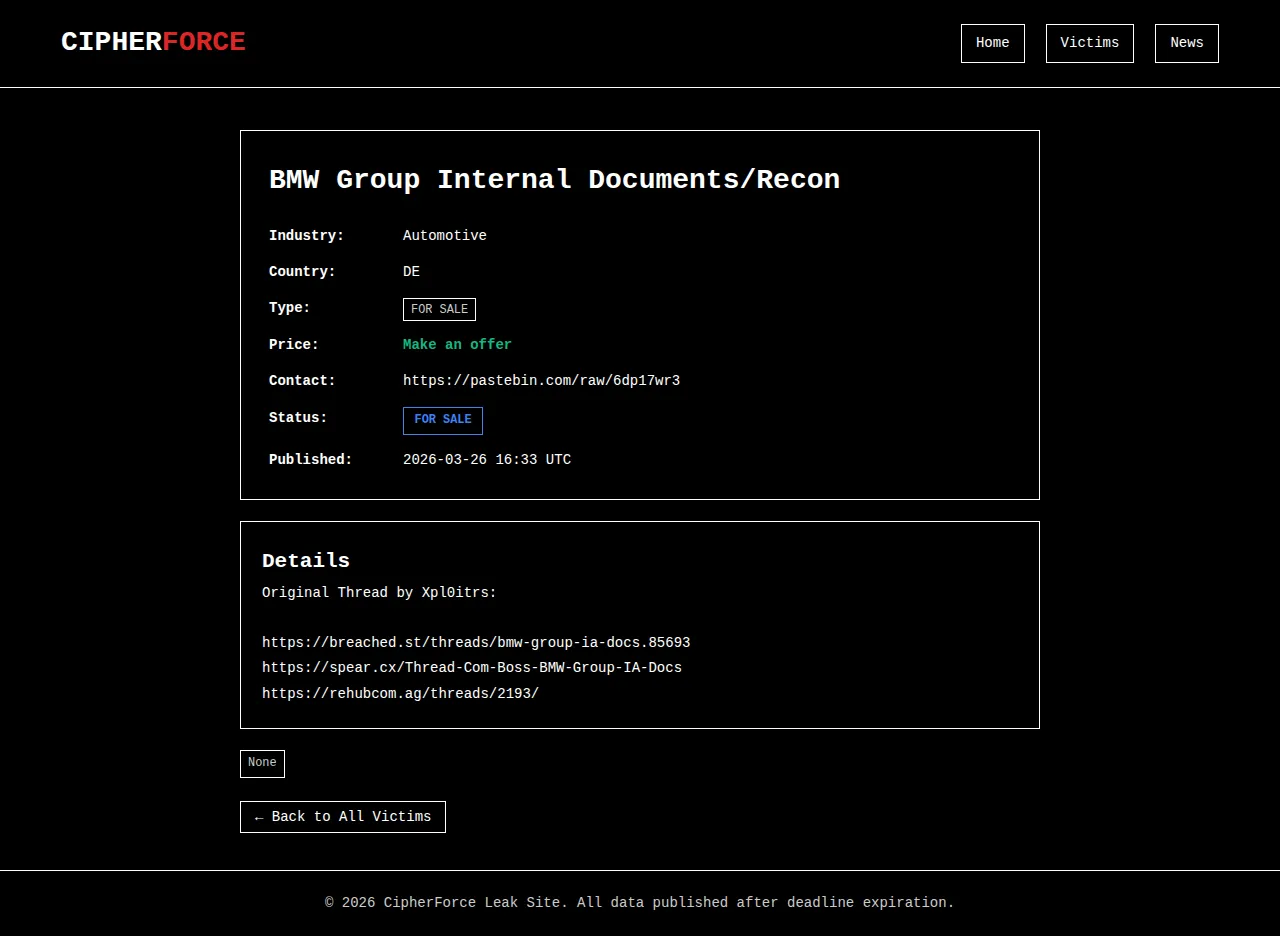This screenshot has width=1280, height=936.
Task: Click the BMW Group Internal Documents/Recon title
Action: [x=554, y=180]
